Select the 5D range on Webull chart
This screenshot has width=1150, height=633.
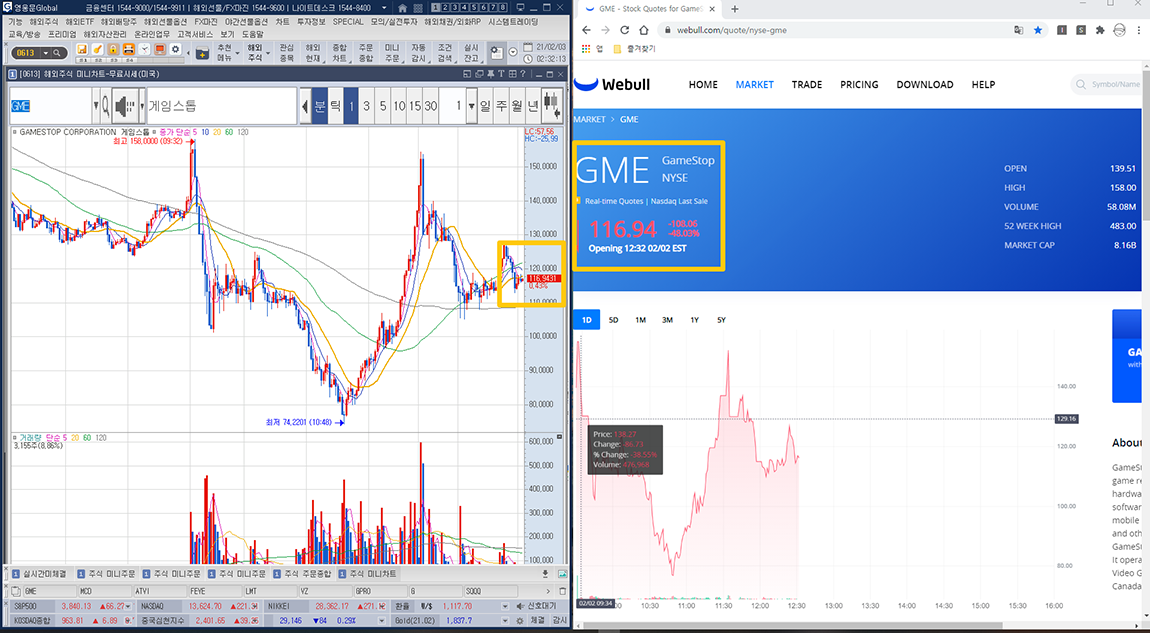coord(614,320)
